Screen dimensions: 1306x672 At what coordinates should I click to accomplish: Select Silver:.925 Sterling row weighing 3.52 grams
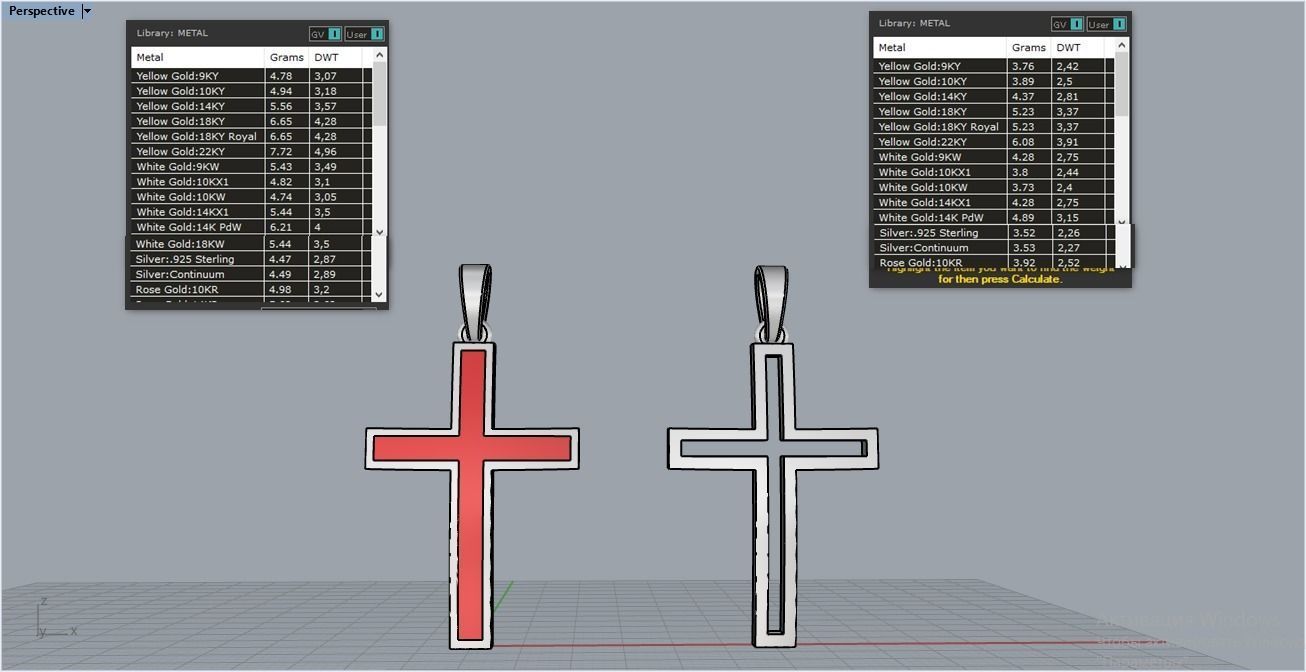point(993,233)
